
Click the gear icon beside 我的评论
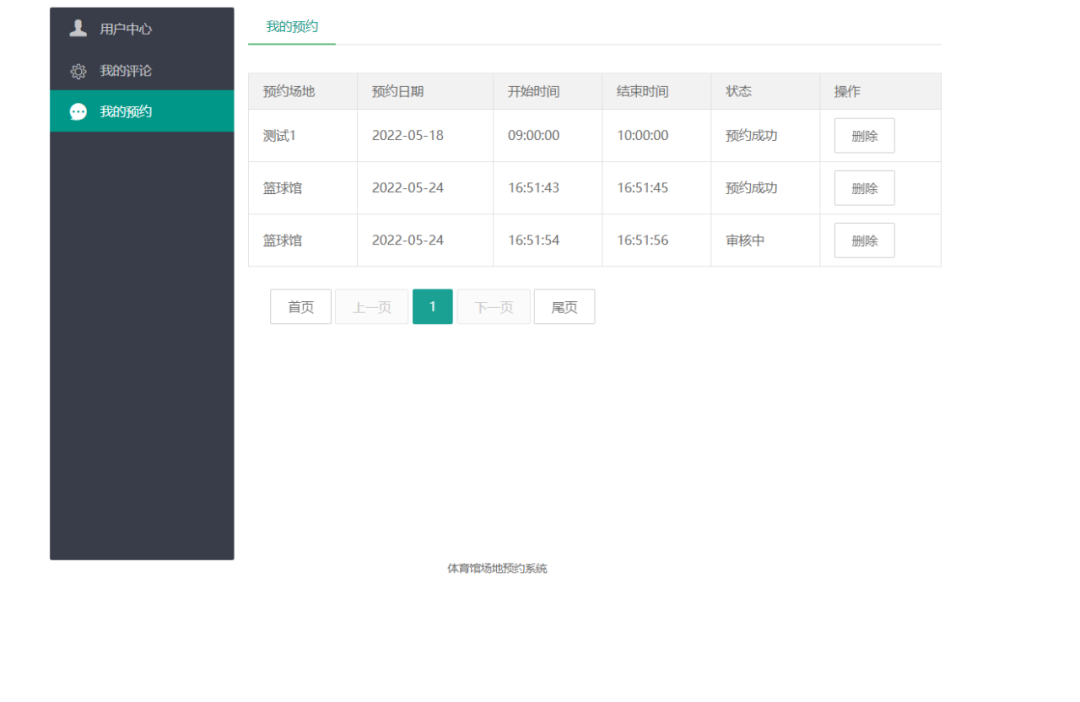(x=78, y=71)
